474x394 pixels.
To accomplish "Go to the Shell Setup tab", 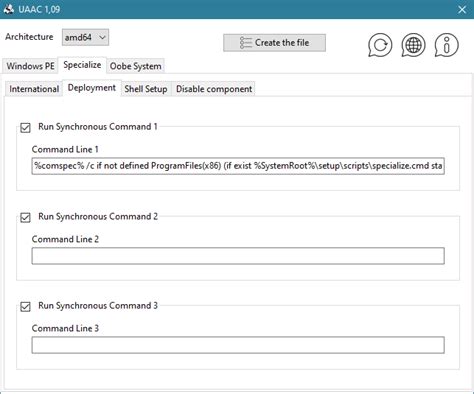I will pos(146,89).
